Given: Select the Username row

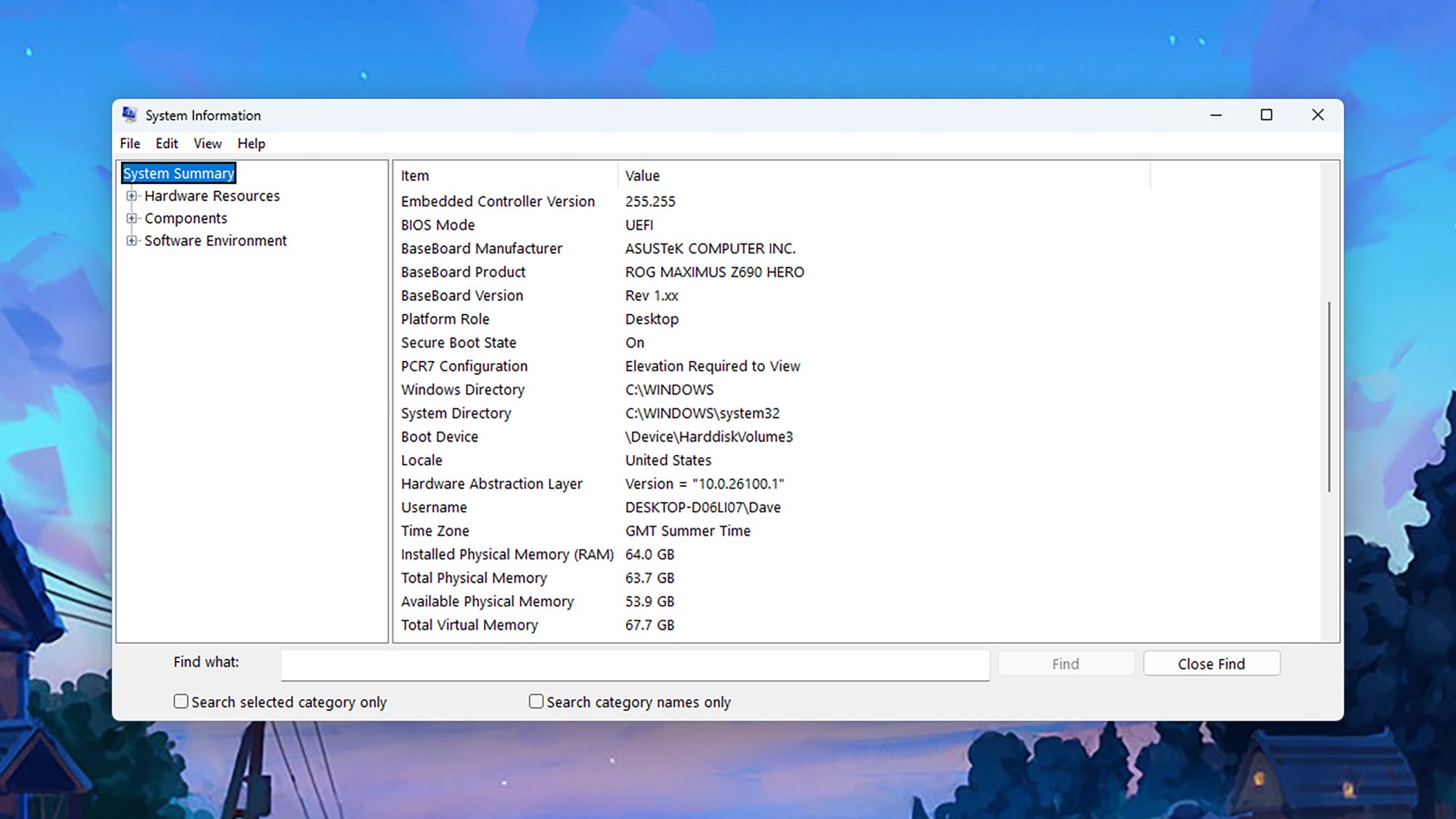Looking at the screenshot, I should coord(772,507).
